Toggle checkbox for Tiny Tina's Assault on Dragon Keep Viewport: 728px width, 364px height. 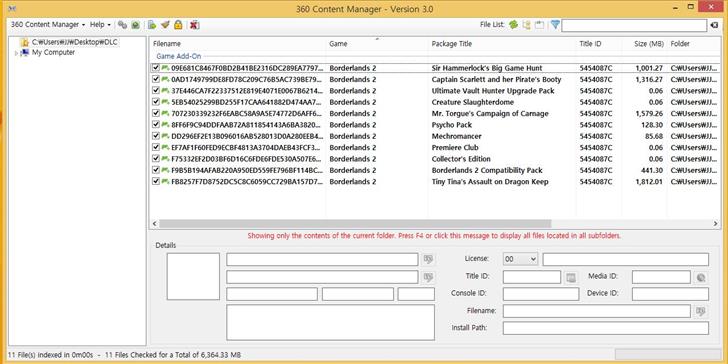coord(156,181)
